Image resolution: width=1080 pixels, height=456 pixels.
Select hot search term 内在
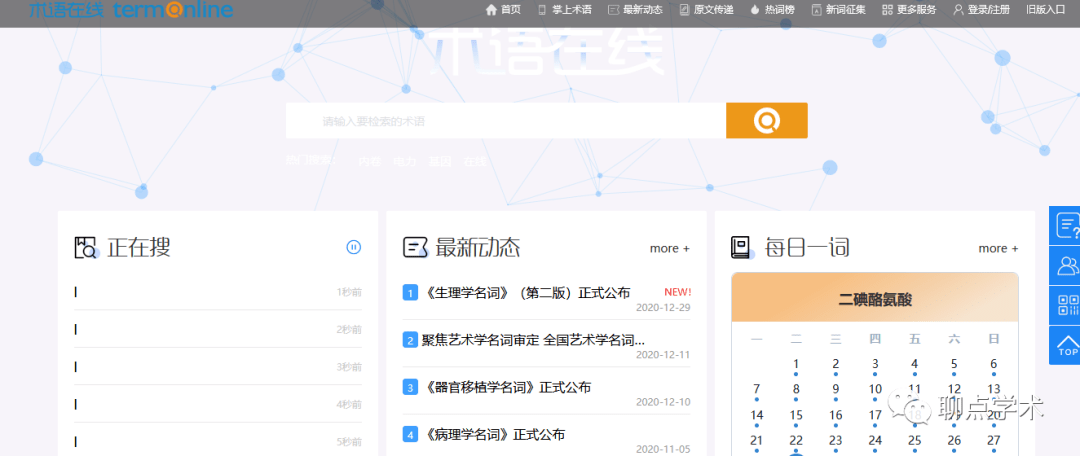369,162
